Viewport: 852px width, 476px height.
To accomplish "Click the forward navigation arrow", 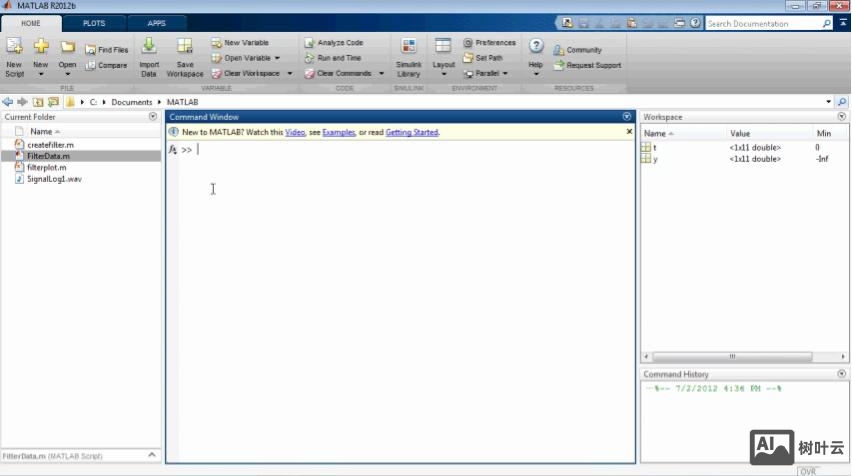I will coord(22,102).
